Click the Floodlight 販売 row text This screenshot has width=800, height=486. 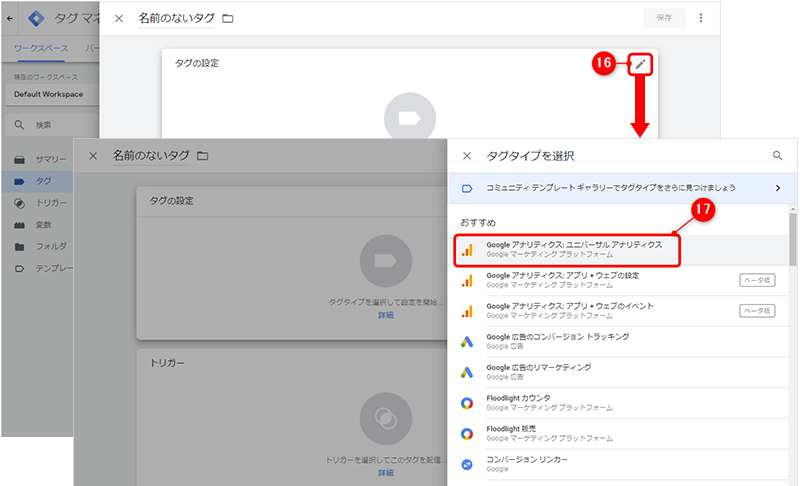[511, 429]
